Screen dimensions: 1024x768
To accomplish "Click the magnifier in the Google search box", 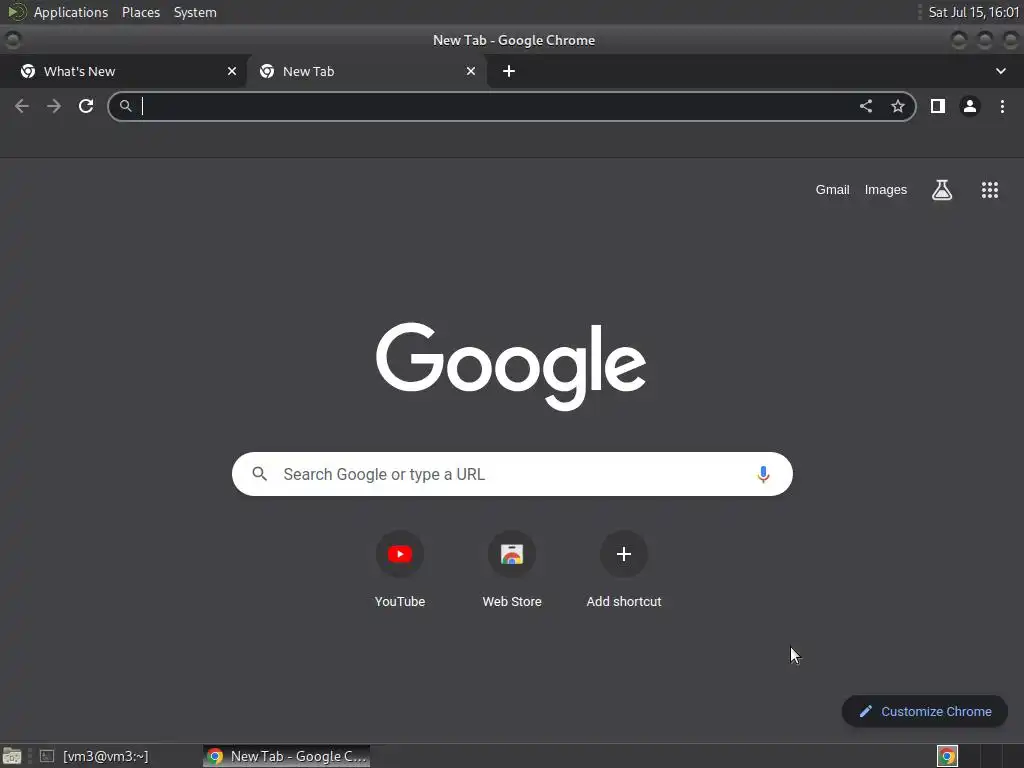I will (260, 474).
